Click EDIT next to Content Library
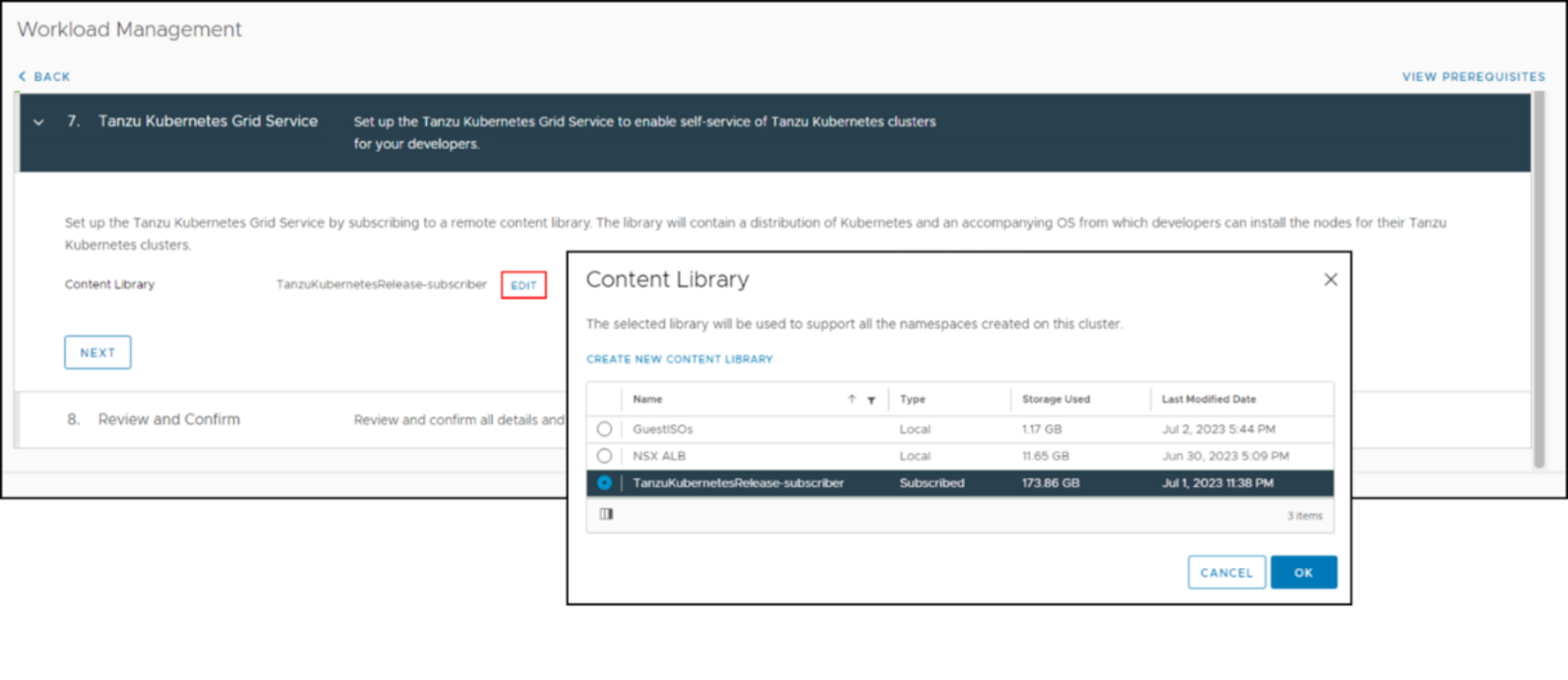 tap(524, 285)
